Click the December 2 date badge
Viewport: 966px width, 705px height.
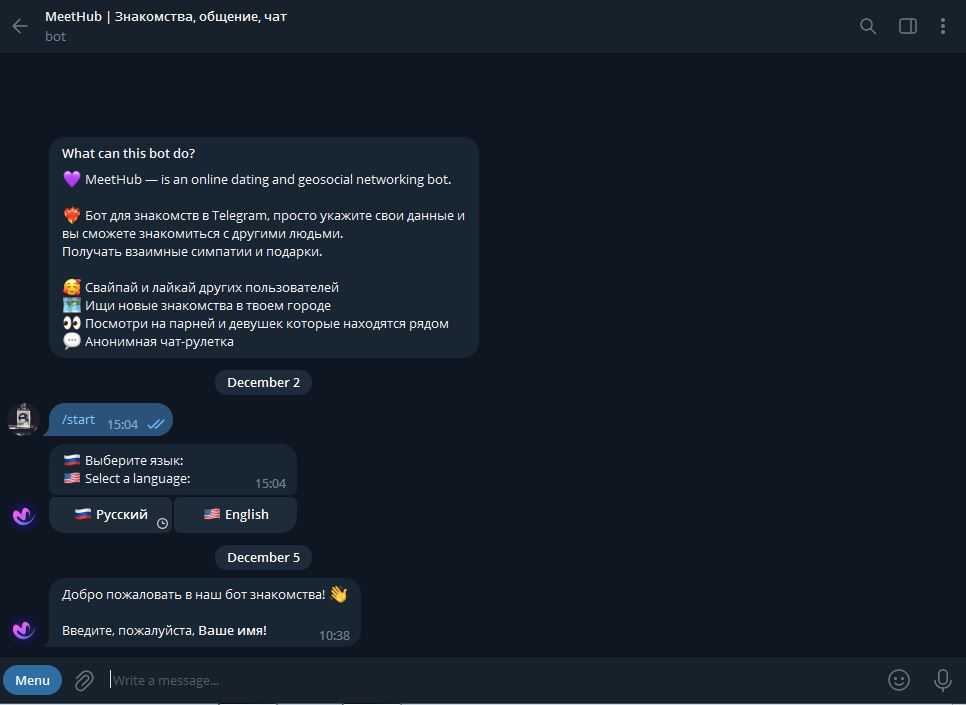point(263,383)
